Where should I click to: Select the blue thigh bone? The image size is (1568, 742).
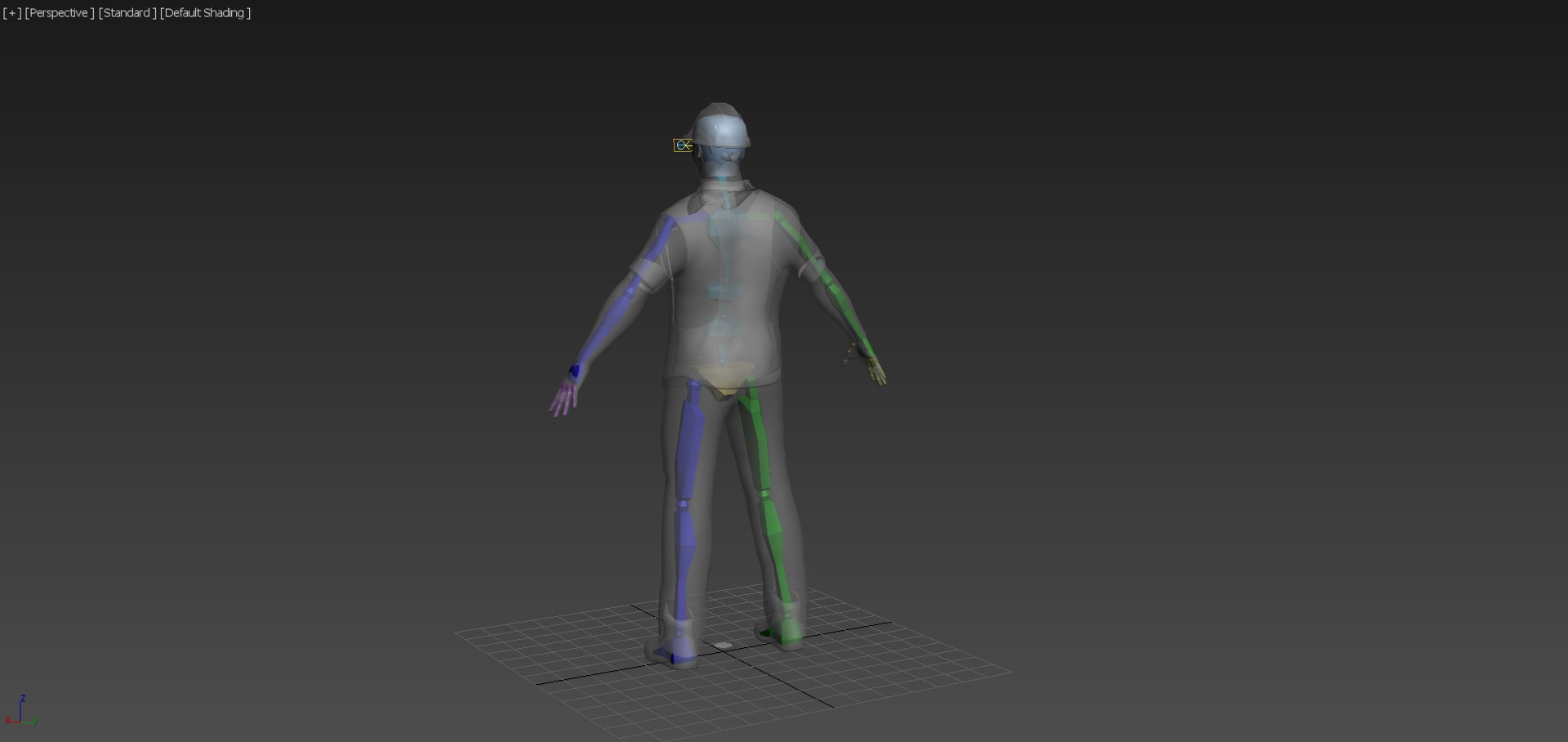pyautogui.click(x=691, y=441)
